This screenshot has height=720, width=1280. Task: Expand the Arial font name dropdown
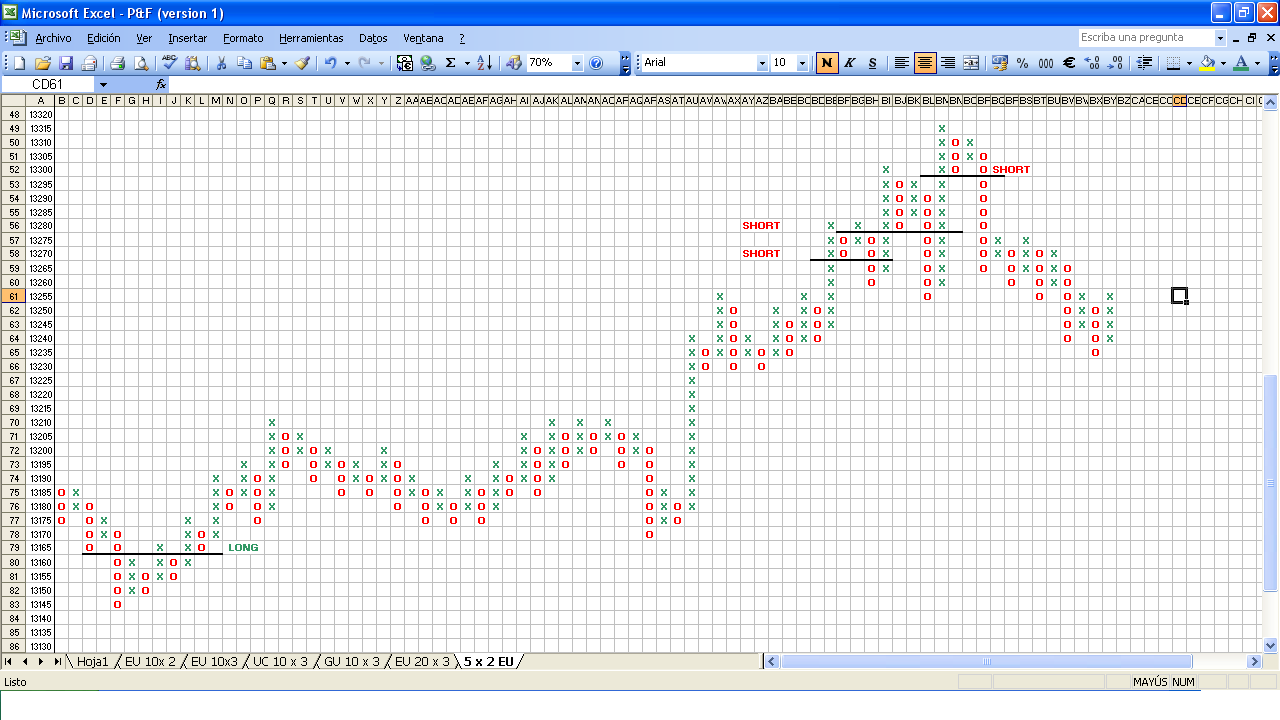(x=762, y=63)
